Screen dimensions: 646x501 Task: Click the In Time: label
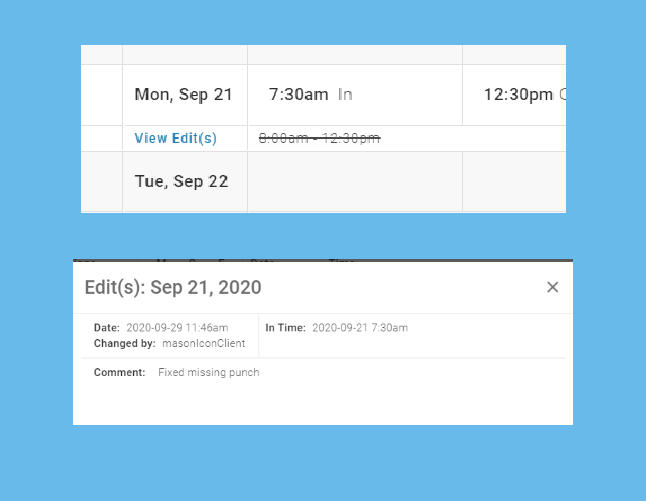(x=285, y=327)
